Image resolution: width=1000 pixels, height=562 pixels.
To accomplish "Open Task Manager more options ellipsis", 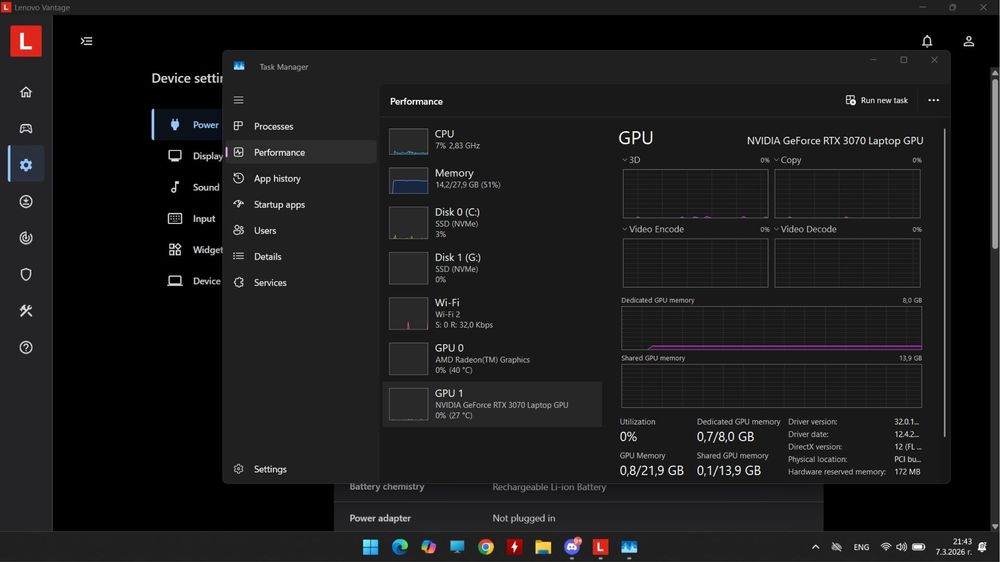I will (934, 100).
